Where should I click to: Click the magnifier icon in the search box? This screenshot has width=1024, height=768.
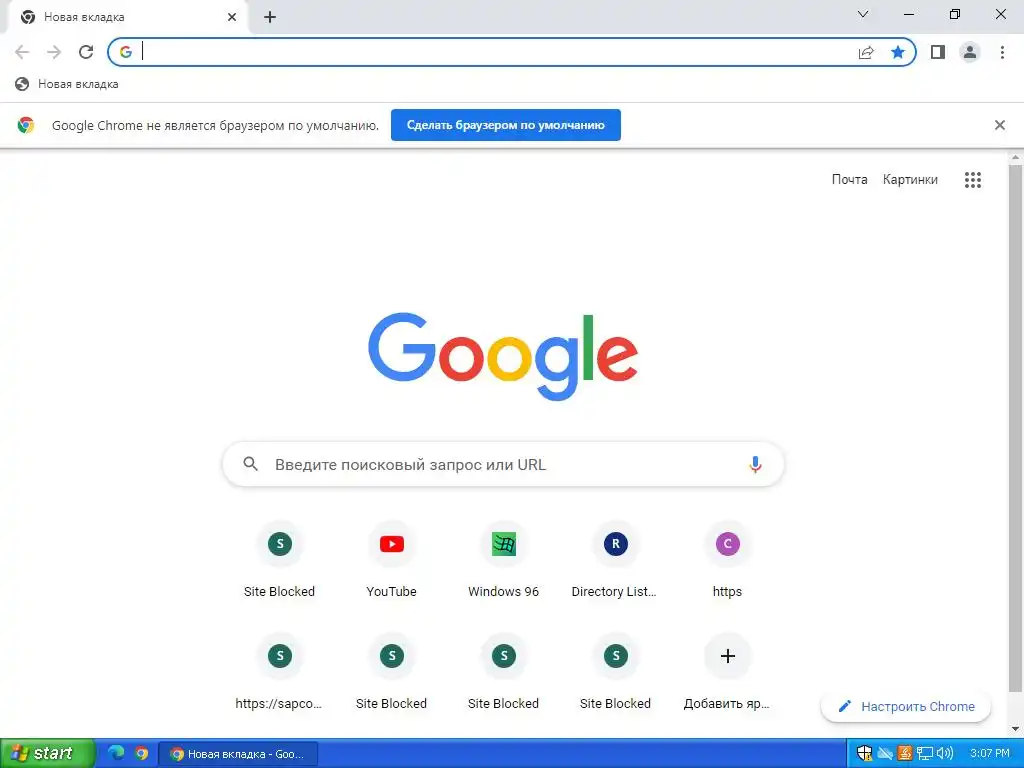click(x=250, y=464)
